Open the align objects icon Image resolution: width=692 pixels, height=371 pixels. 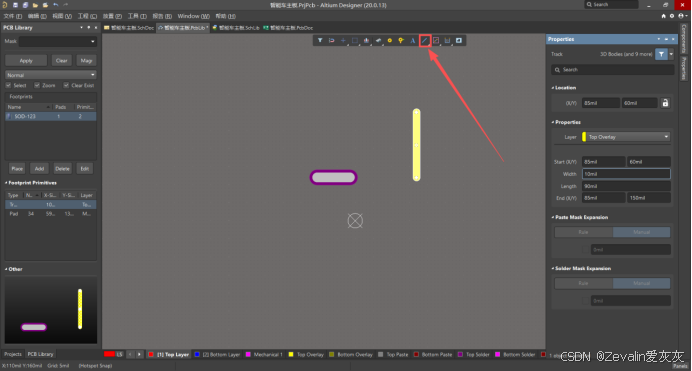coord(366,40)
